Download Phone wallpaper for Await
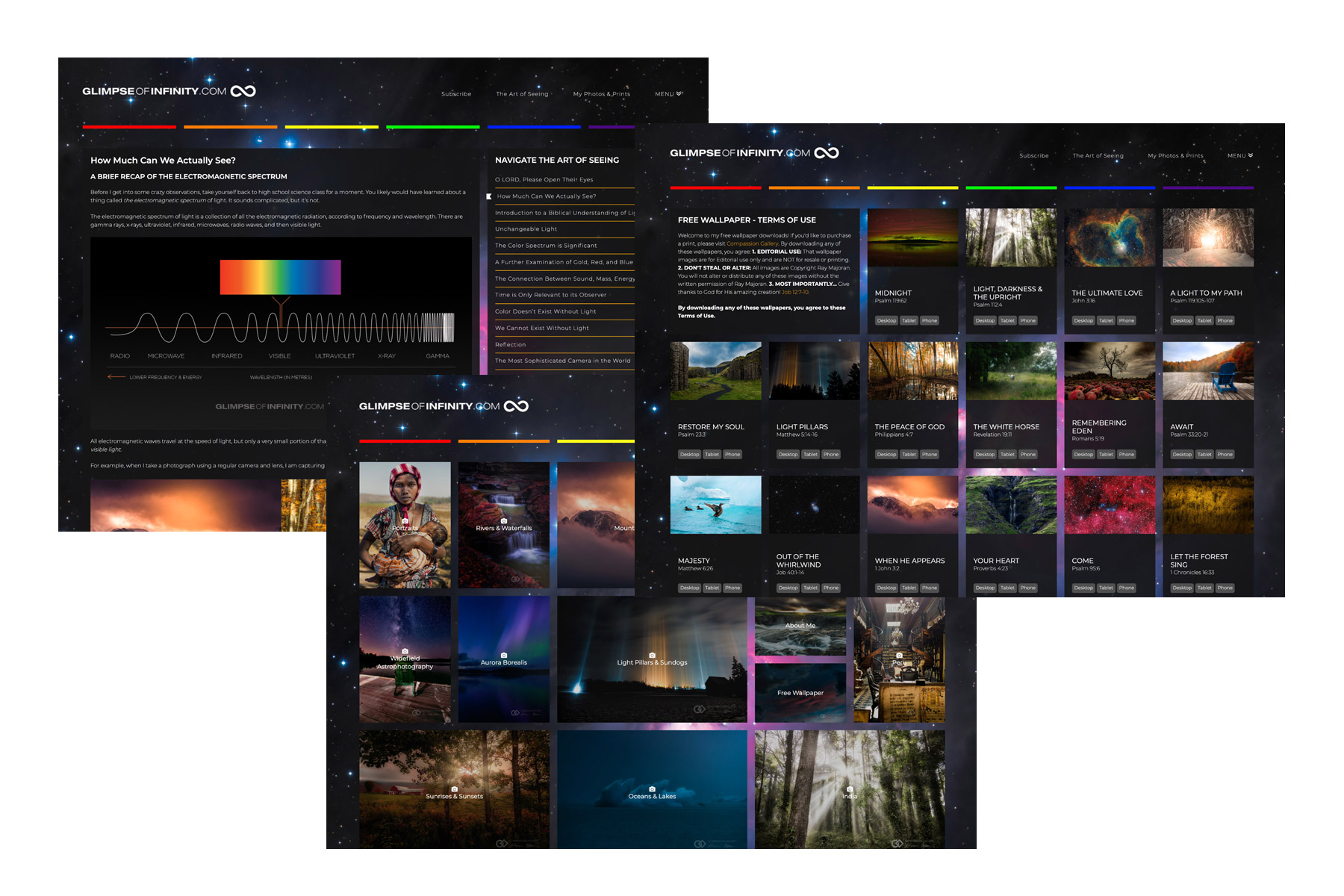 1225,454
